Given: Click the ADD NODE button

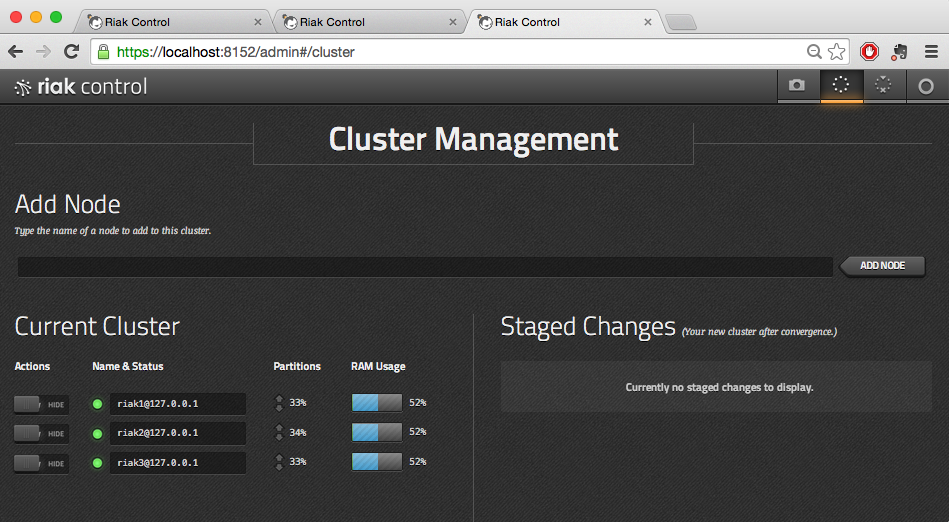Looking at the screenshot, I should pos(882,266).
